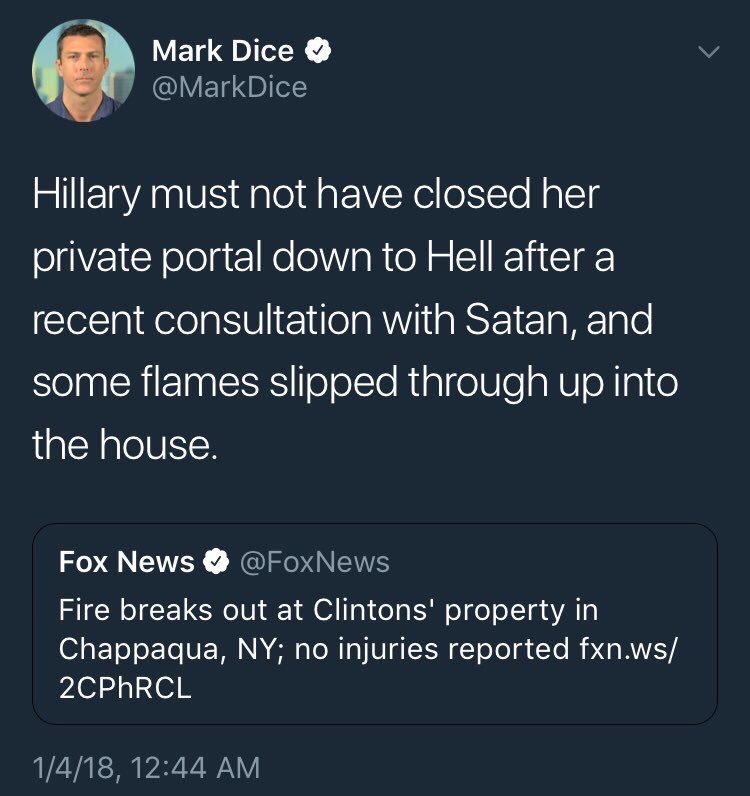
Task: Click the line 'private portal down to Hell'
Action: click(323, 257)
